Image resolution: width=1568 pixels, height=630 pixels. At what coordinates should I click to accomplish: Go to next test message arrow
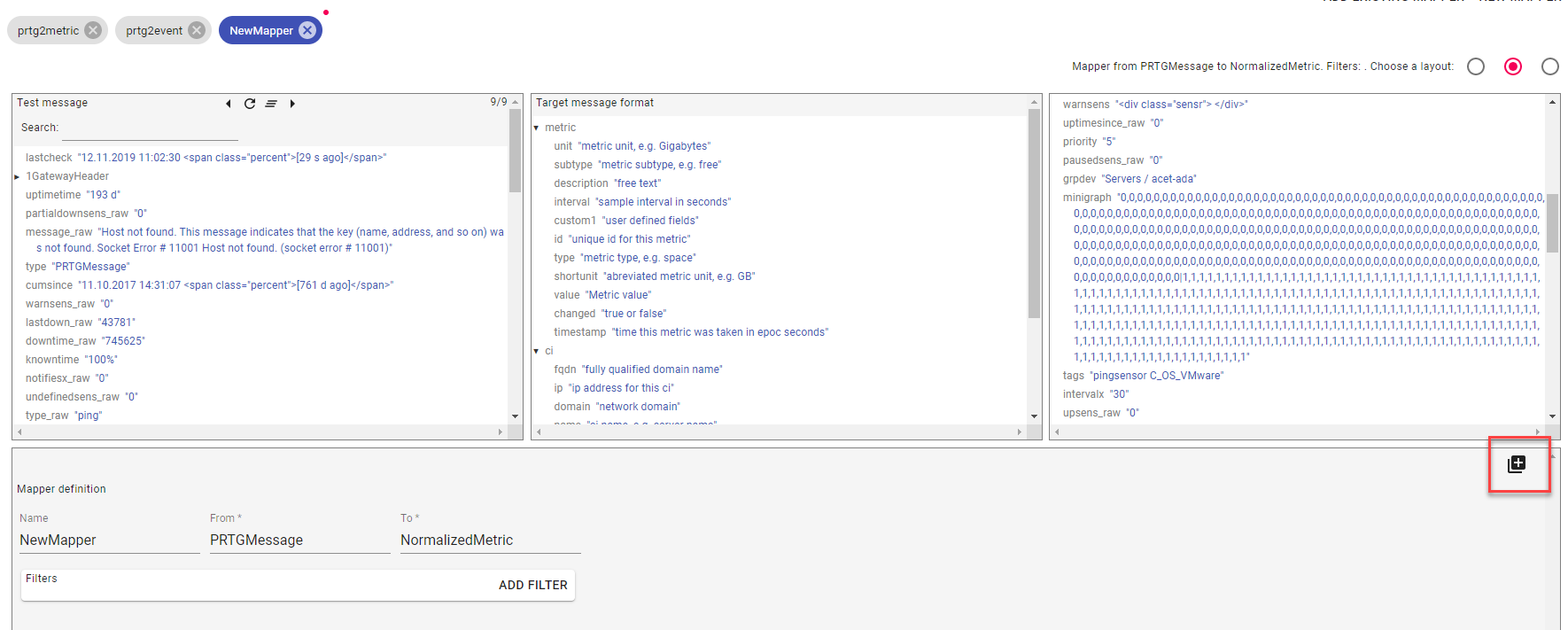click(x=292, y=104)
